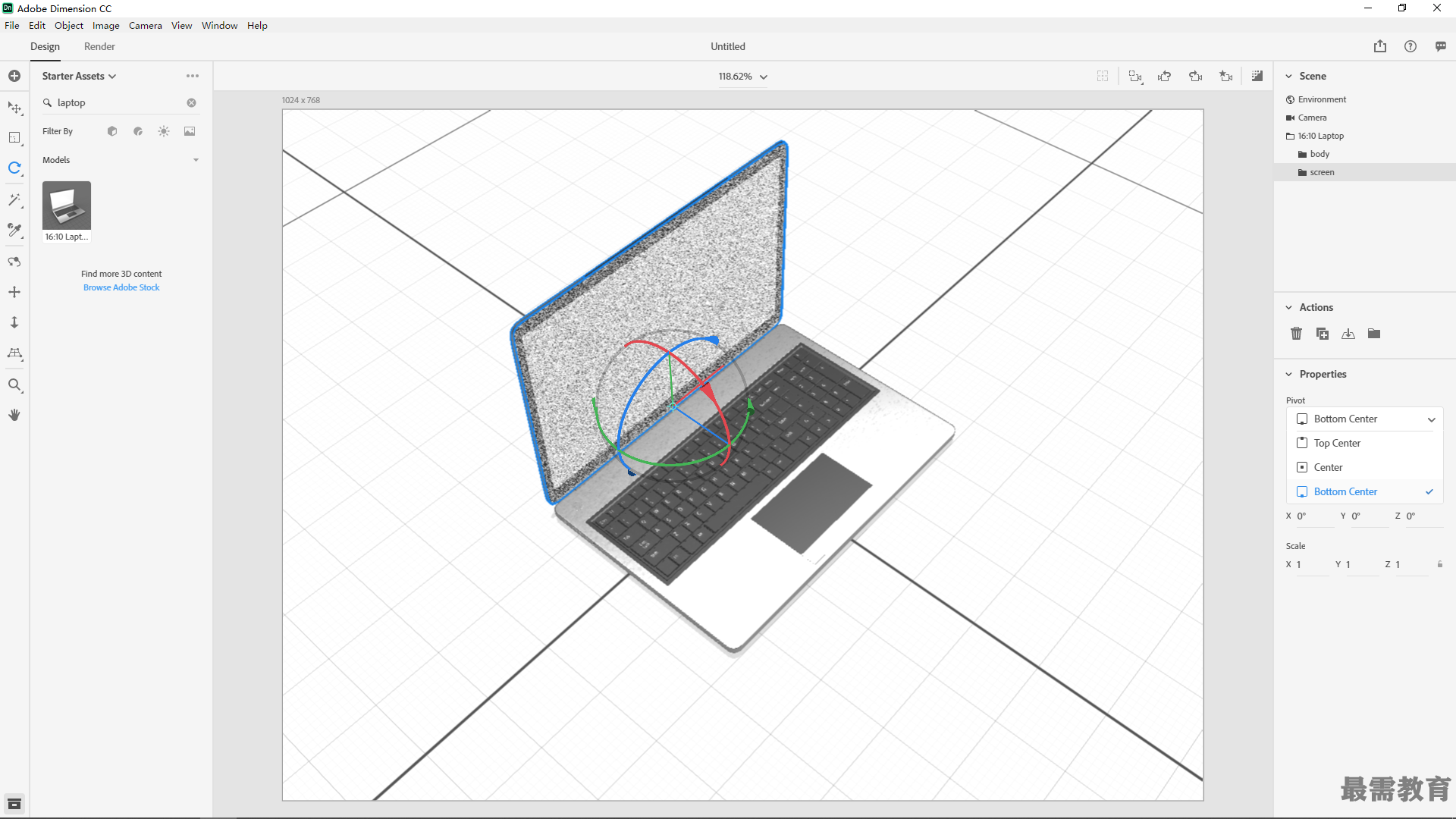Collapse the Properties panel
This screenshot has width=1456, height=819.
(1288, 374)
